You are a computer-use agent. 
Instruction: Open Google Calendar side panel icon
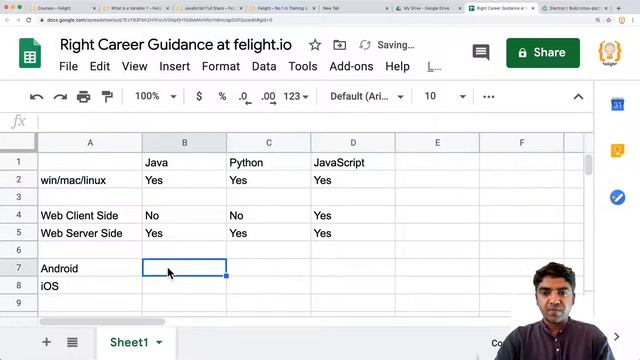[x=617, y=104]
